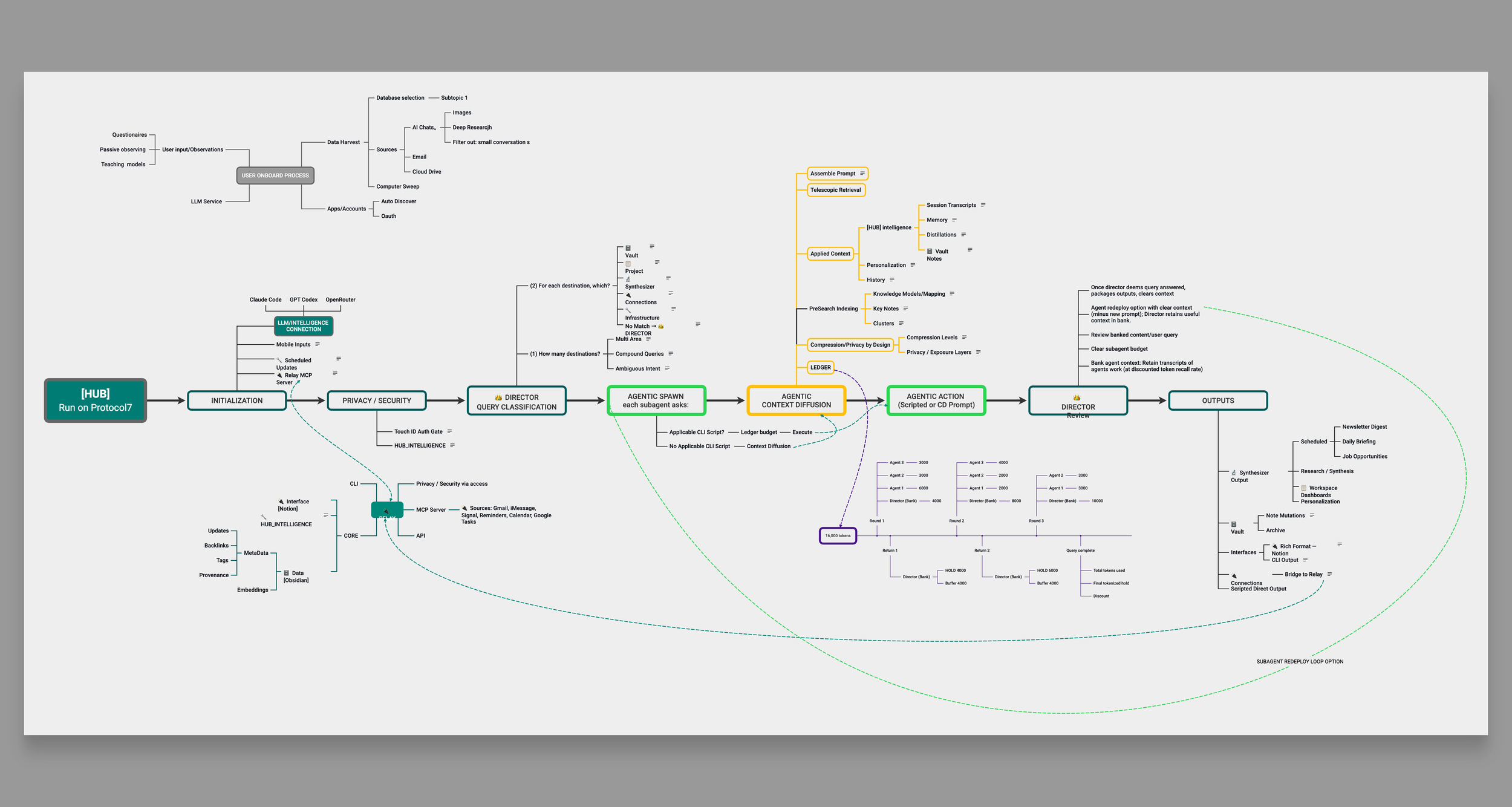
Task: Click the note icon beside Touch ID Auth Gate
Action: (449, 431)
